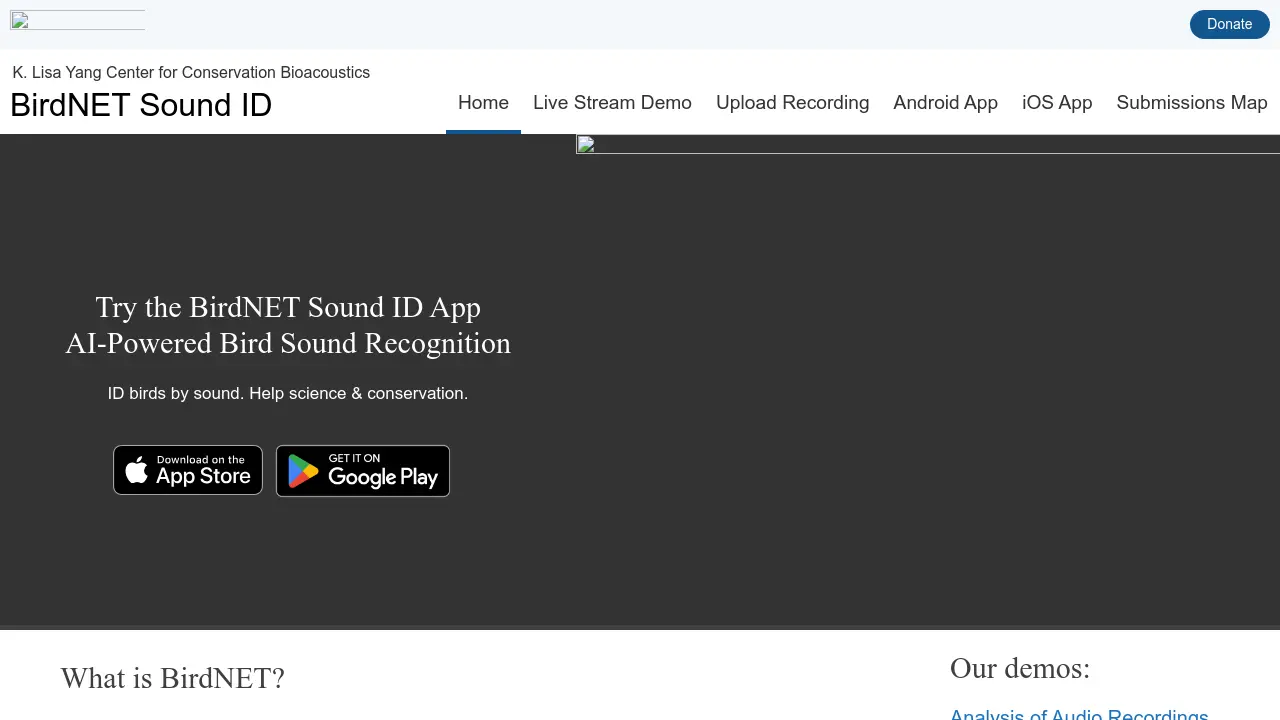Click the broken logo image in the top bar
Viewport: 1280px width, 720px height.
(x=77, y=20)
